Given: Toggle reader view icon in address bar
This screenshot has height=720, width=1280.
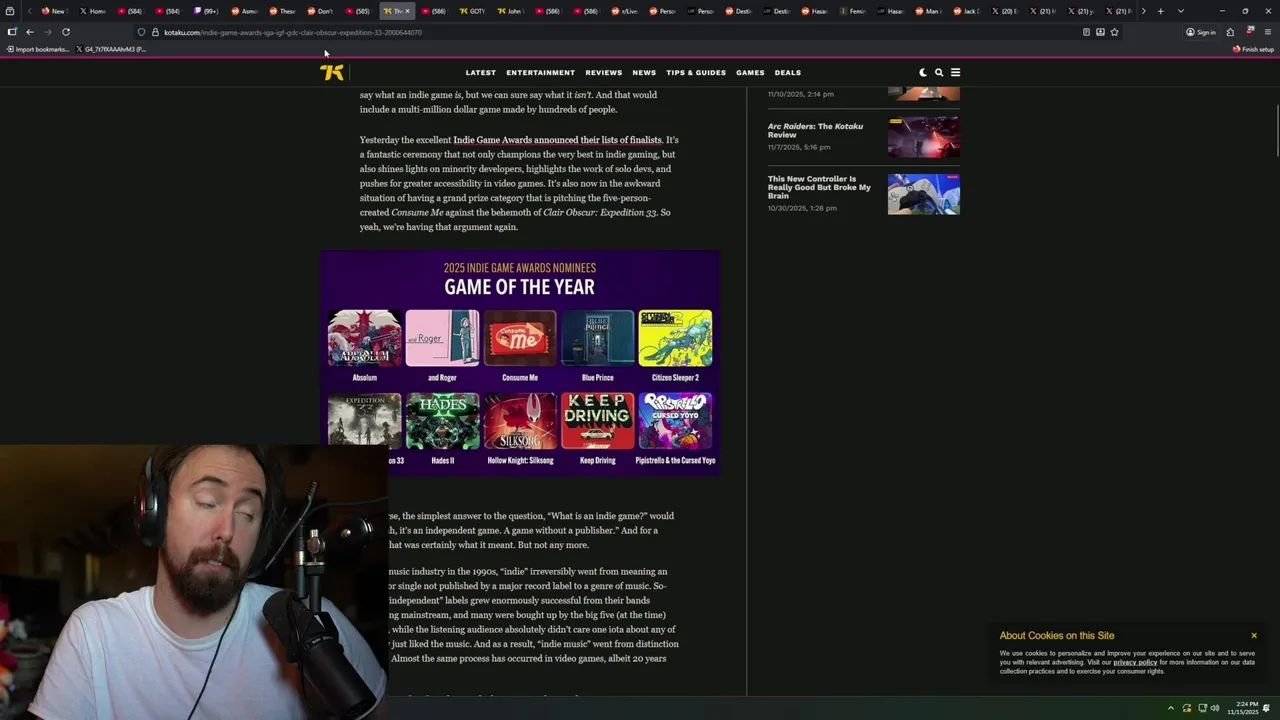Looking at the screenshot, I should point(1086,32).
